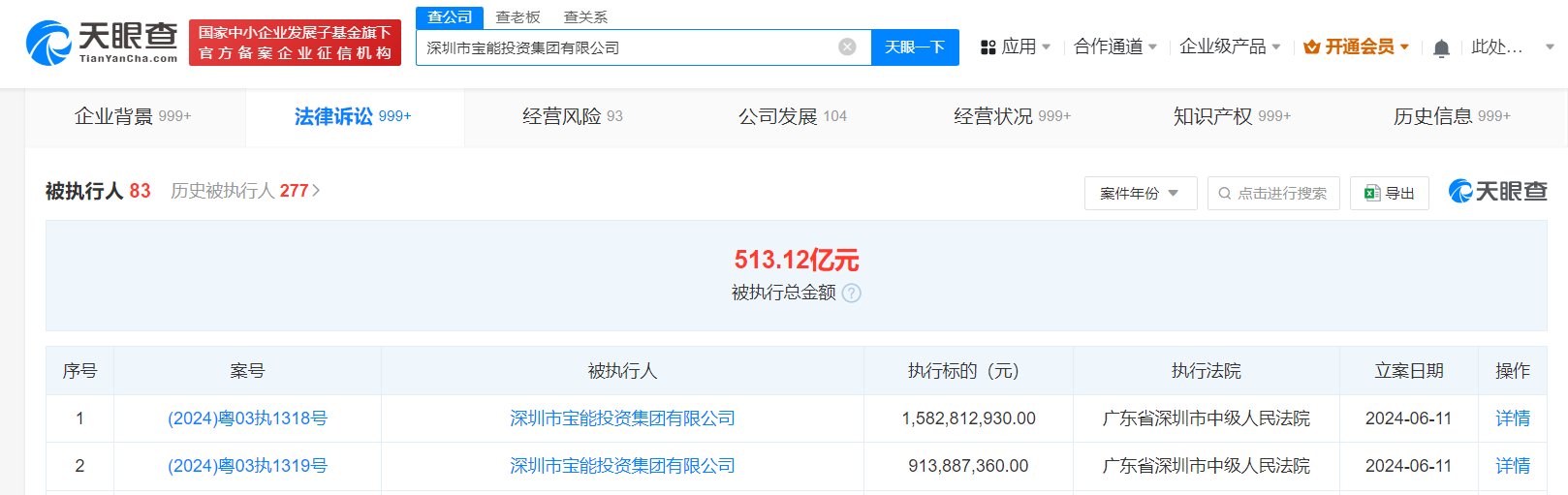Screen dimensions: 1568x495
Task: Switch to 查公司 search tab
Action: pos(450,17)
